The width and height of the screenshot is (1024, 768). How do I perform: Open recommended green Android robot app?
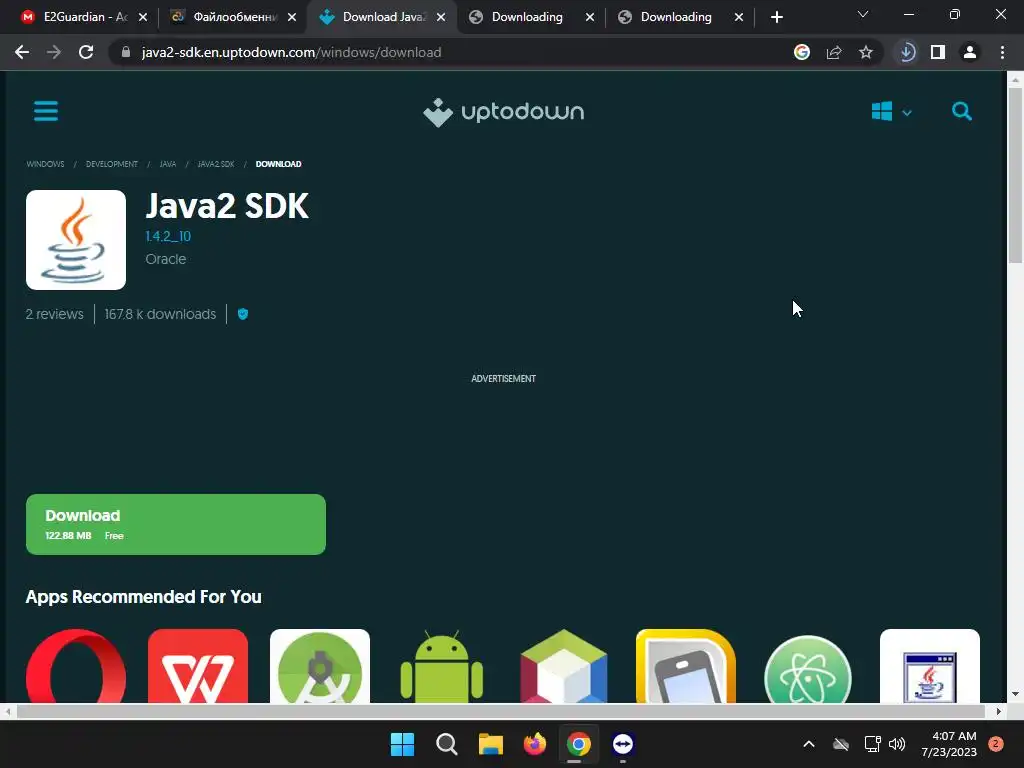(x=441, y=666)
